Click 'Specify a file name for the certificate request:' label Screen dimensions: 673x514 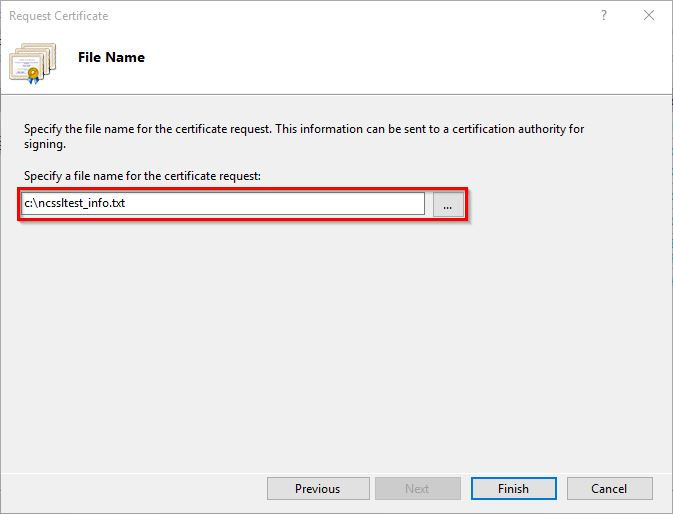(141, 176)
